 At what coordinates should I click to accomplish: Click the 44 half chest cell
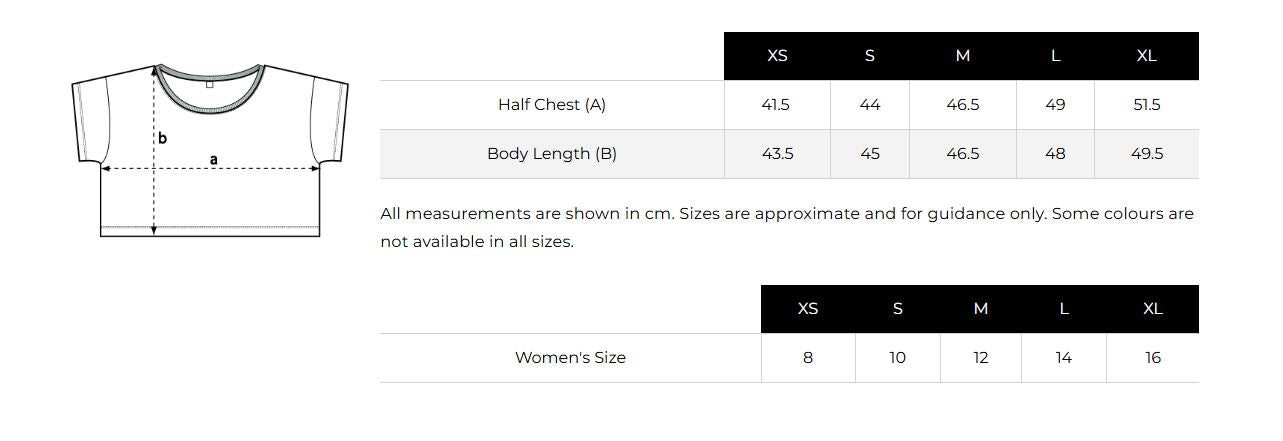coord(870,105)
